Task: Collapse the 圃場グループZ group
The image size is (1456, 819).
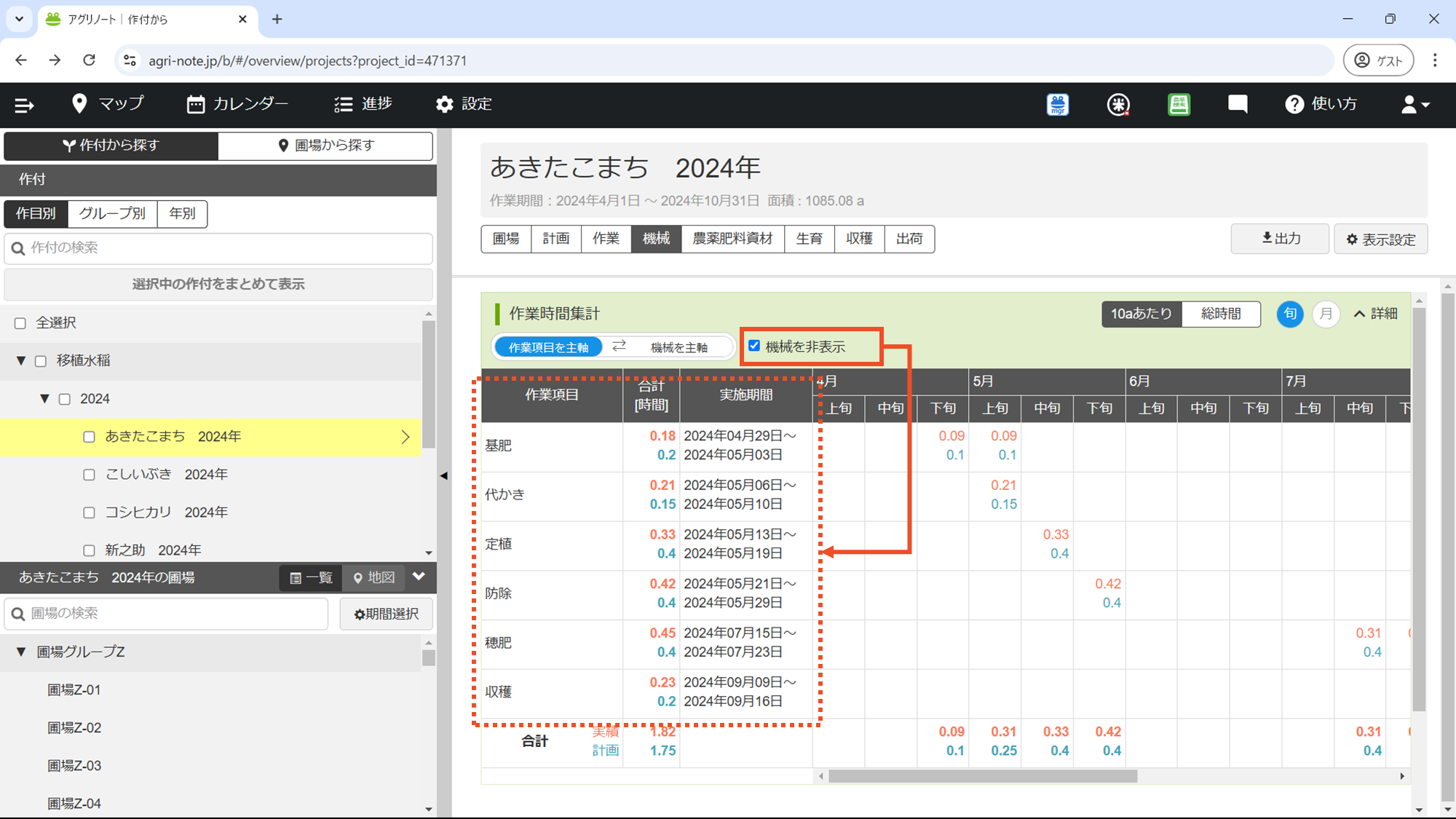Action: (21, 652)
